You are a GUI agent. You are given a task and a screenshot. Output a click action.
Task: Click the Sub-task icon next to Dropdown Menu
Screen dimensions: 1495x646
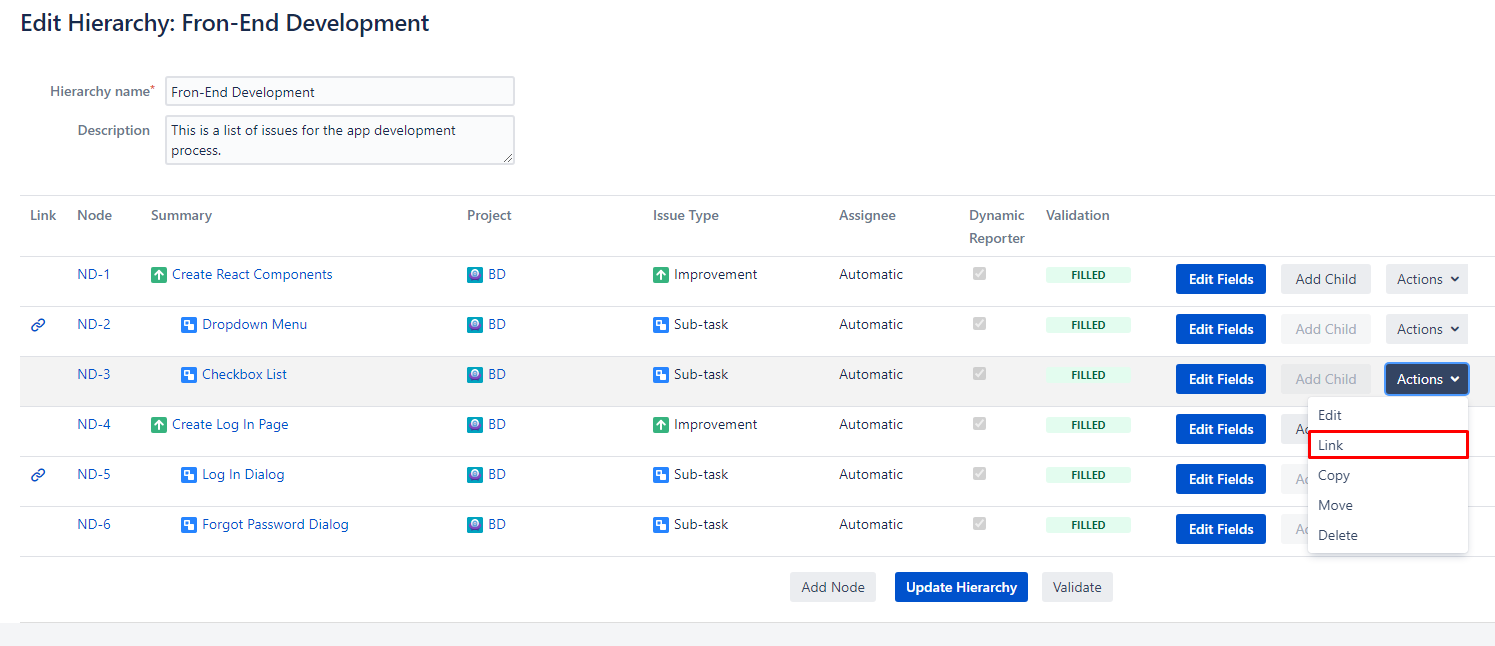[x=189, y=325]
